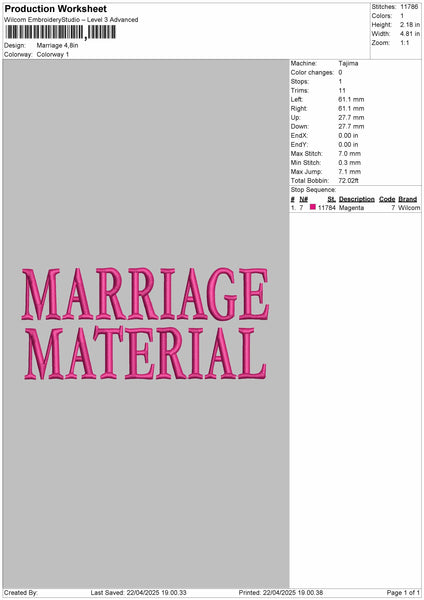Screen dimensions: 424x600
Task: Click the Stitches value 11786
Action: pos(409,7)
